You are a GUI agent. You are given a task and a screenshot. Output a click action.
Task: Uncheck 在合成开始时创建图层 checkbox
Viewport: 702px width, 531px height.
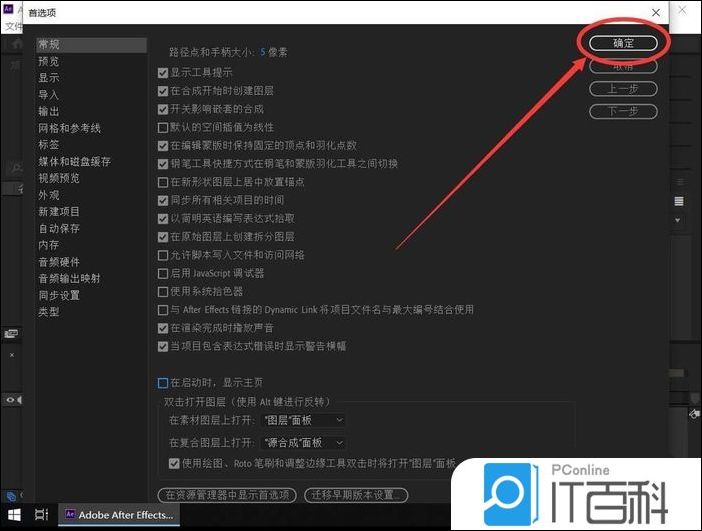coord(163,91)
